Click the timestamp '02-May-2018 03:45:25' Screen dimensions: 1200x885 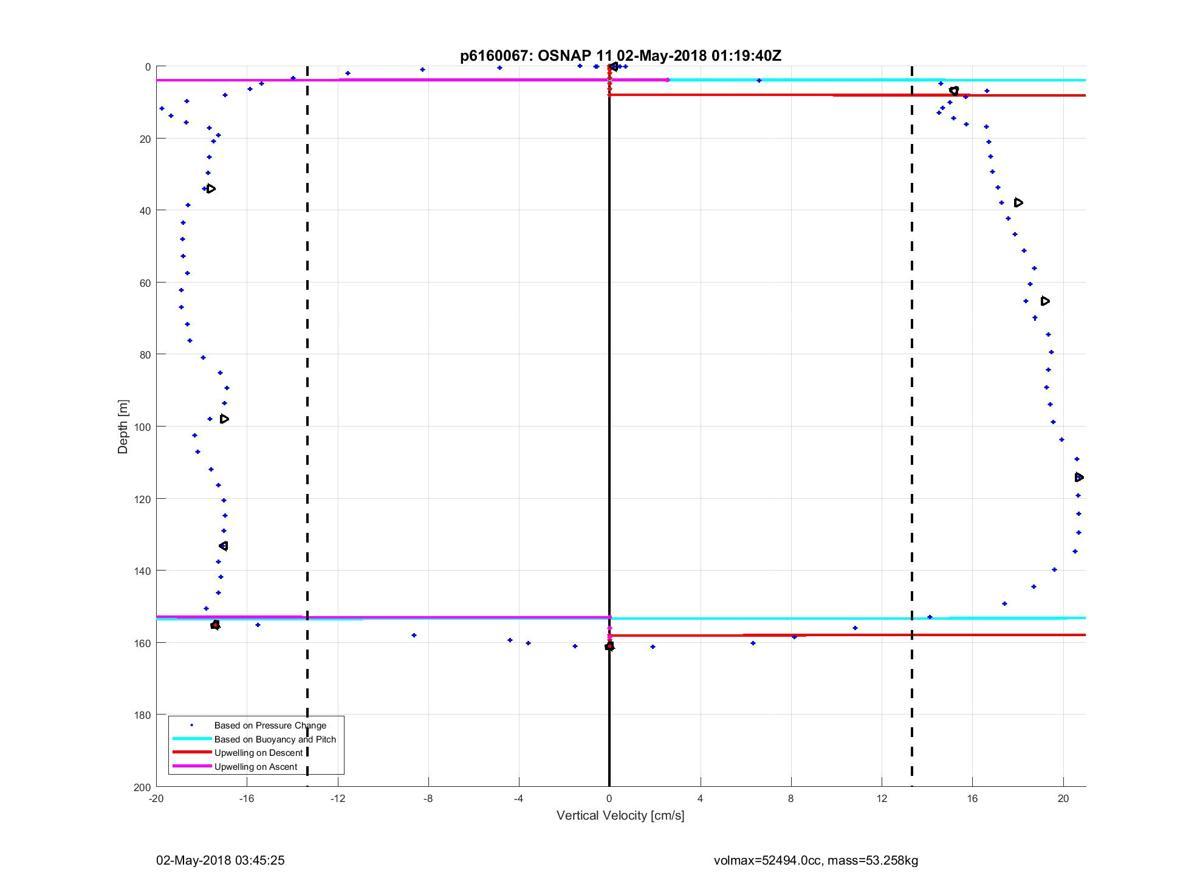tap(220, 860)
